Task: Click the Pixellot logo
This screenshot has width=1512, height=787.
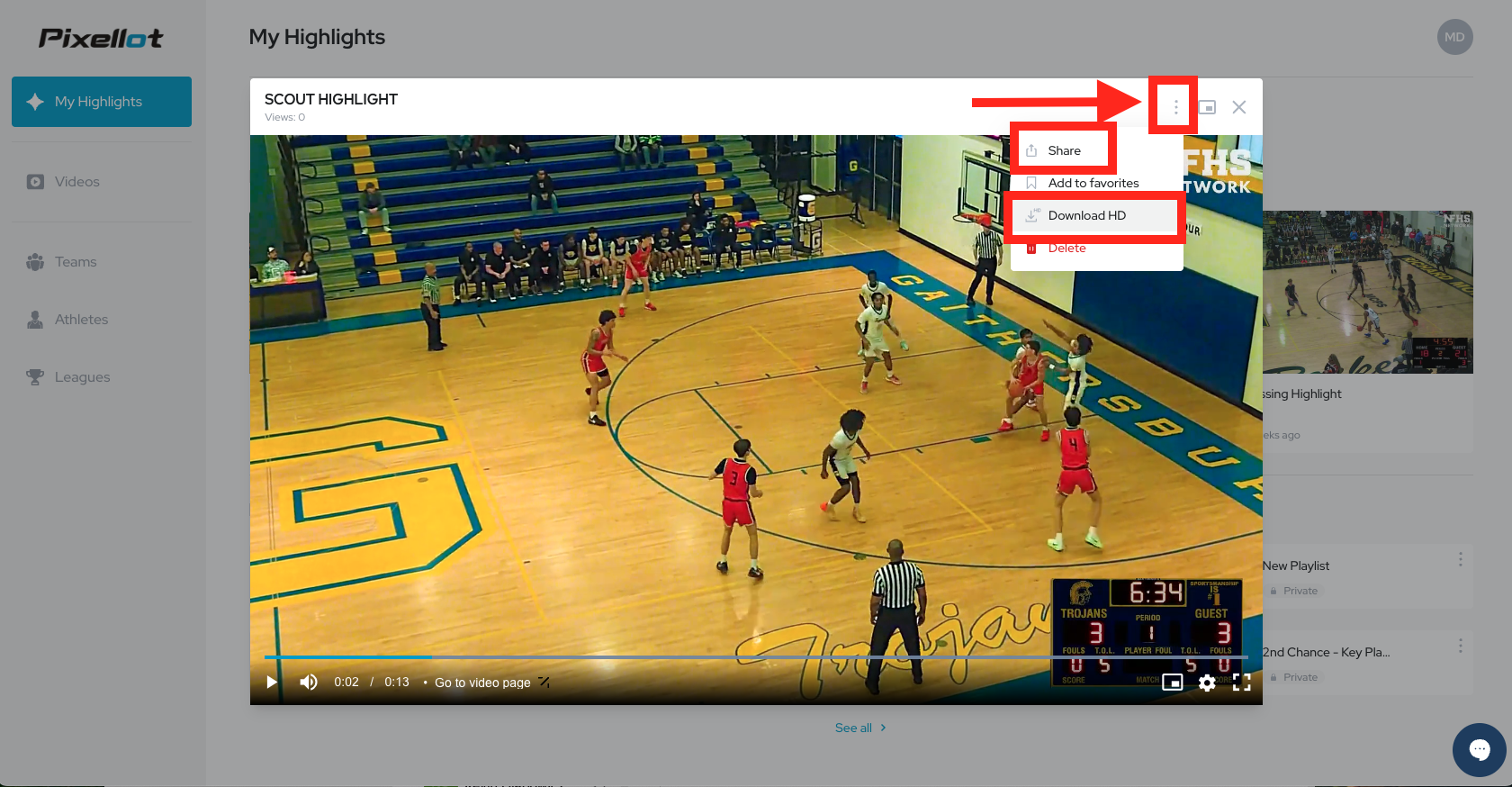Action: coord(101,38)
